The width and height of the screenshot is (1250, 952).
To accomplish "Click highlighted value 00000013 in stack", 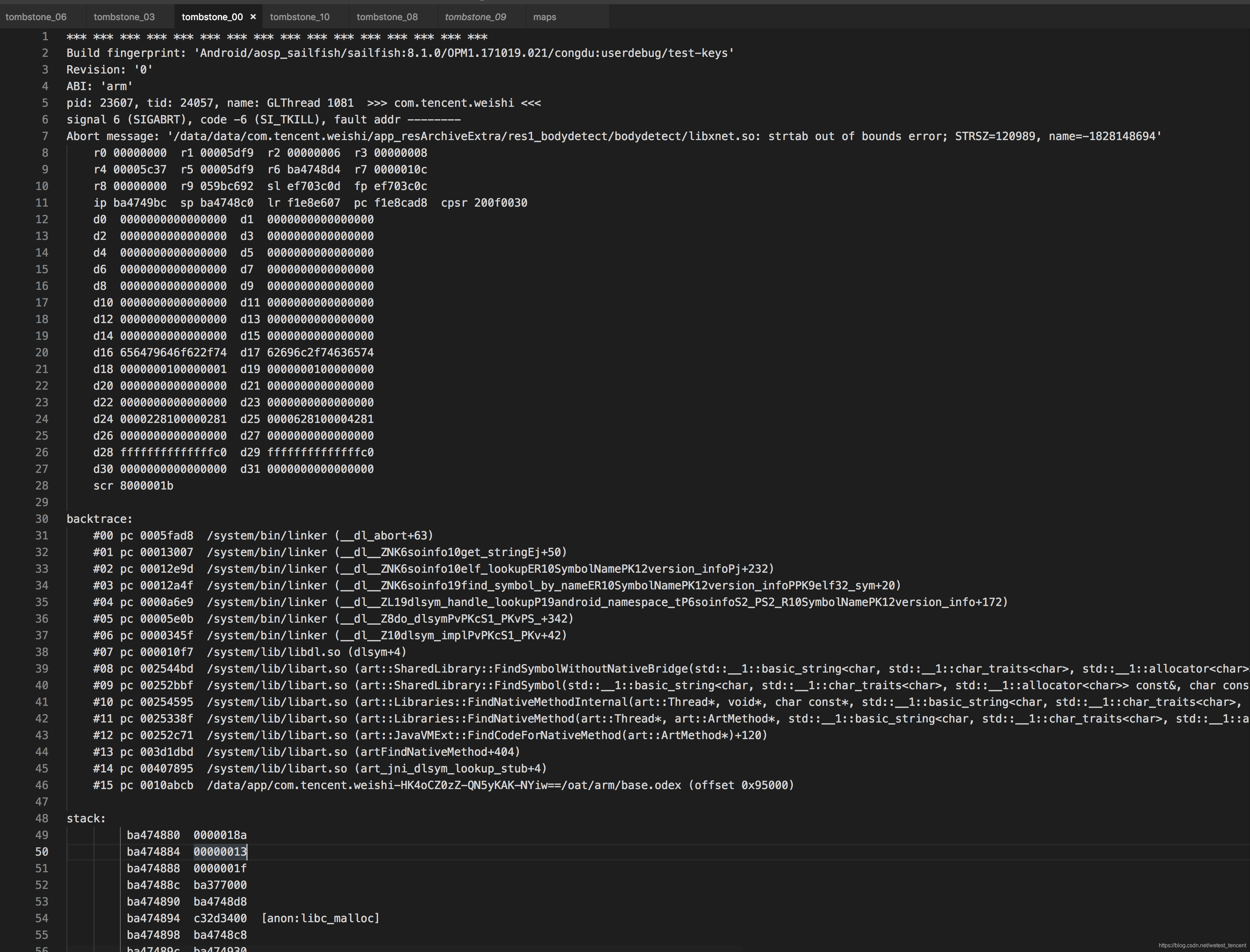I will click(220, 852).
